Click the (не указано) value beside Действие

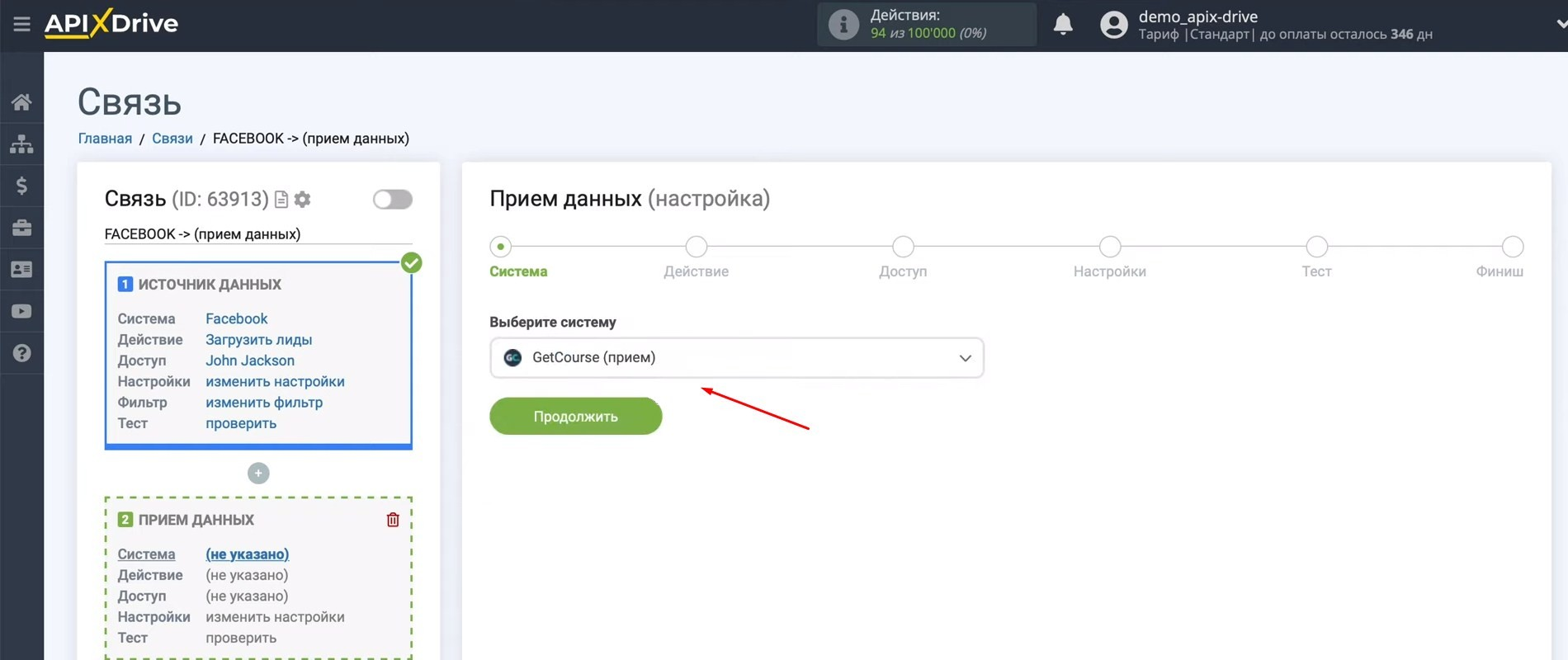pyautogui.click(x=247, y=575)
